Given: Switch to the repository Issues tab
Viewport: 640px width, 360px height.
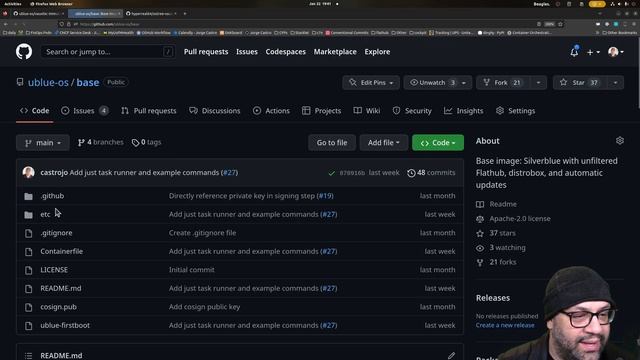Looking at the screenshot, I should [x=85, y=111].
